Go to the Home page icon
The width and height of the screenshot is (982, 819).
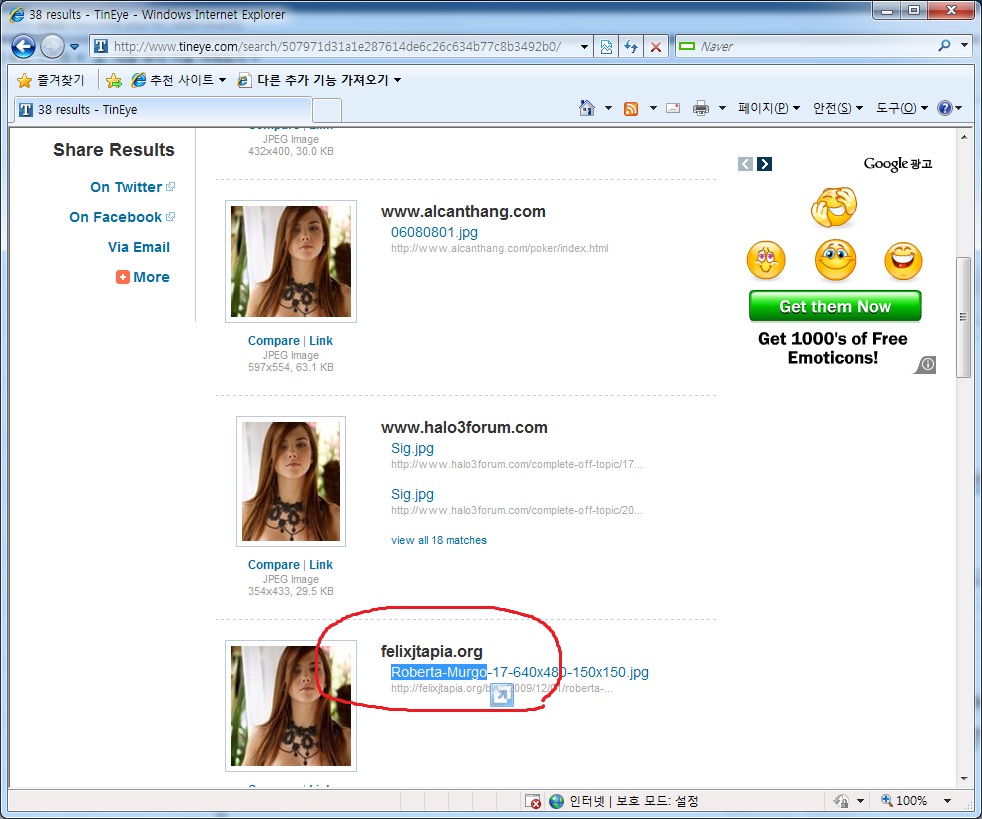click(x=587, y=108)
